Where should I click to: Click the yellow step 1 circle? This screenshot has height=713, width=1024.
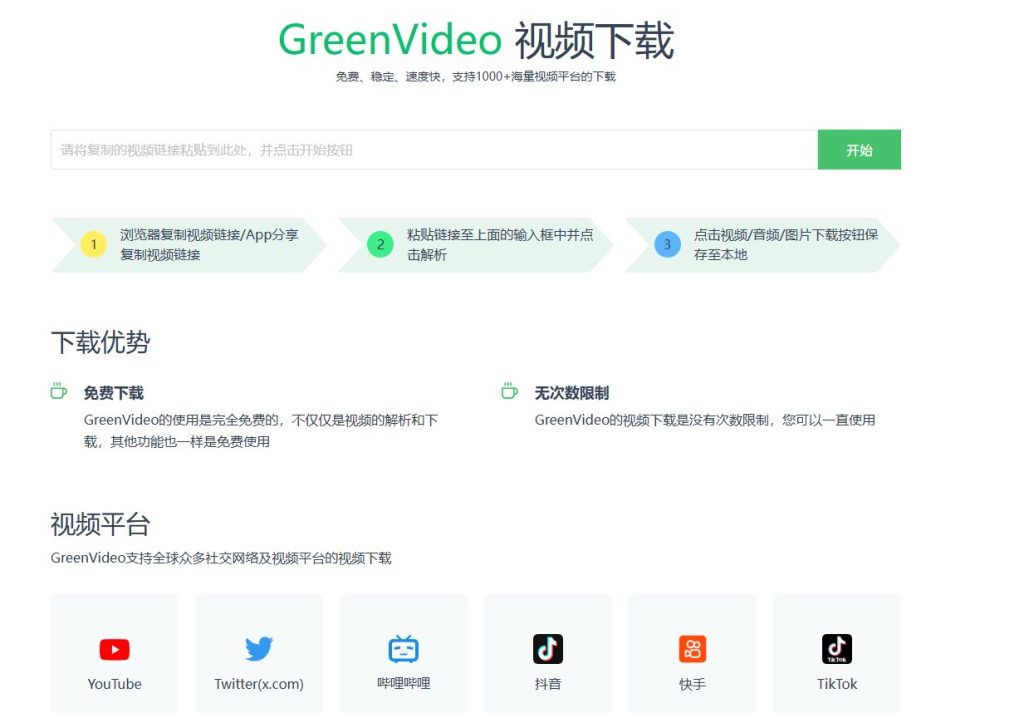94,244
